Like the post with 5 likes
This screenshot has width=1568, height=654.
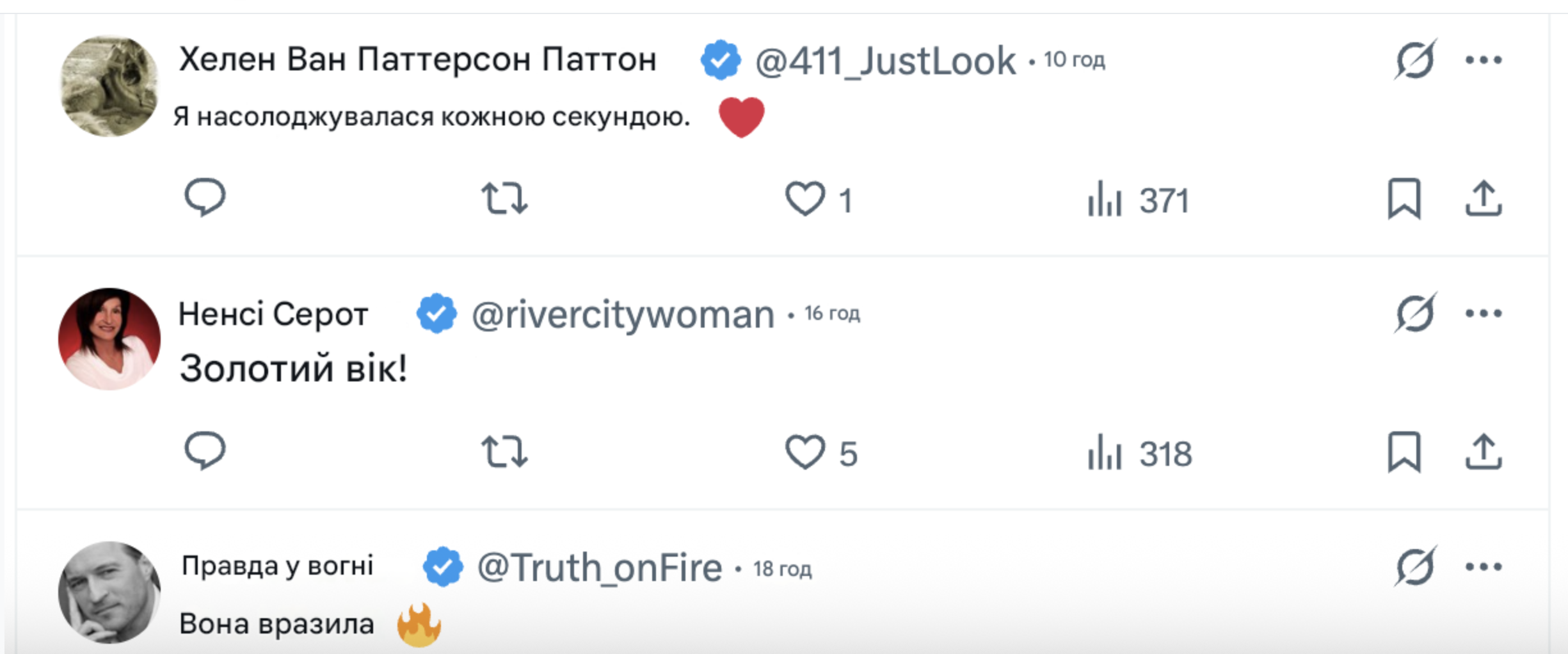coord(804,452)
